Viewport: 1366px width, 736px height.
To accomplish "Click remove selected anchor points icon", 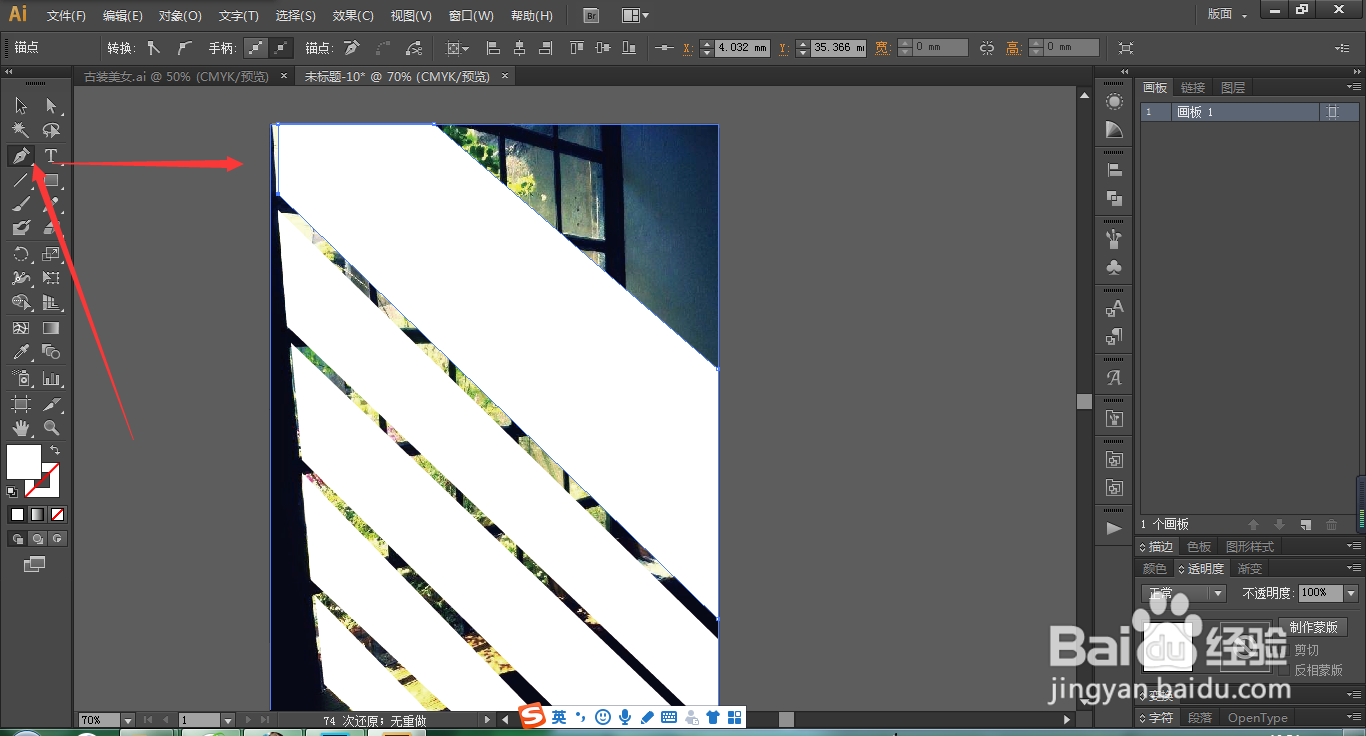I will click(x=351, y=47).
